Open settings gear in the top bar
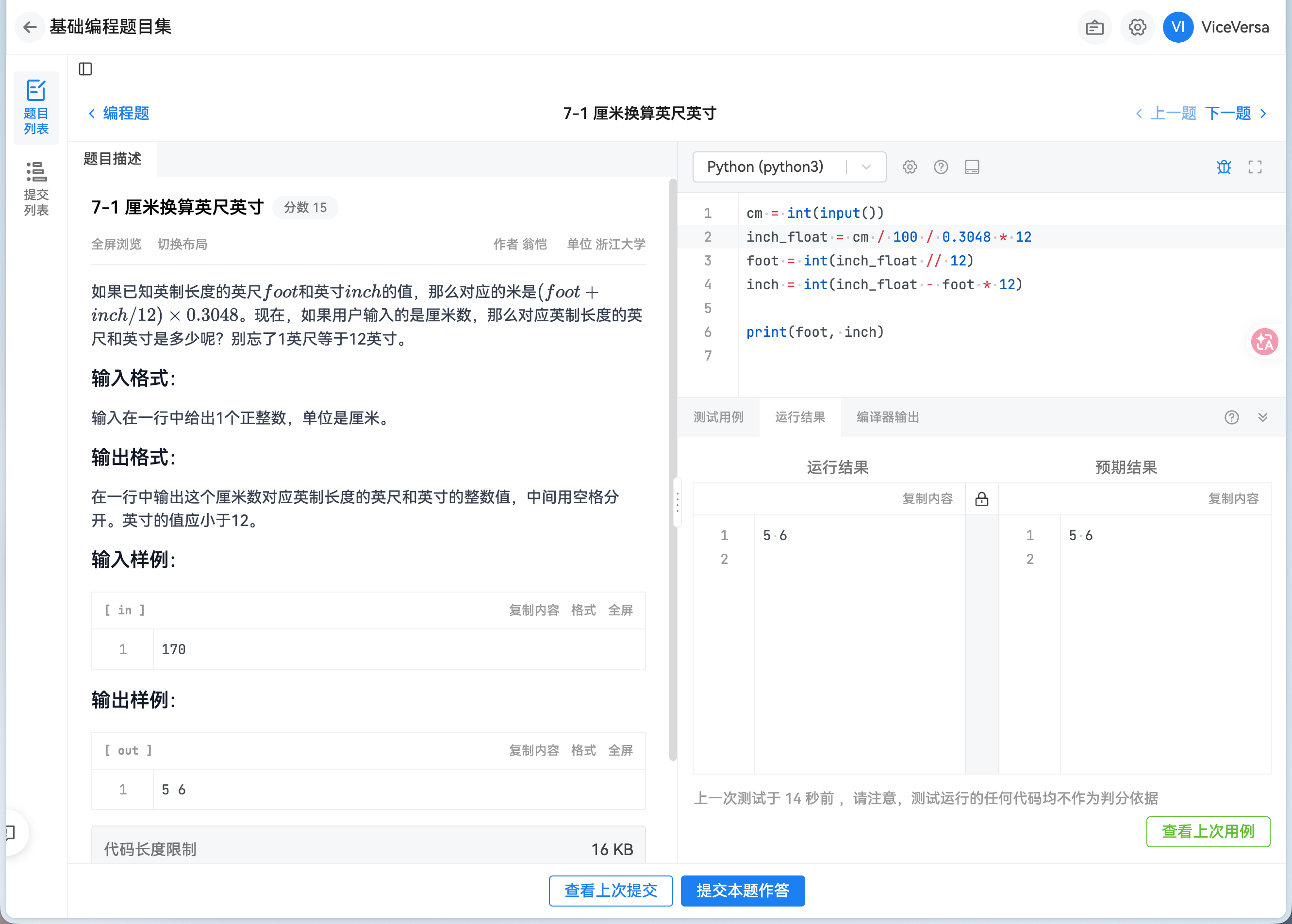1292x924 pixels. pos(1137,27)
